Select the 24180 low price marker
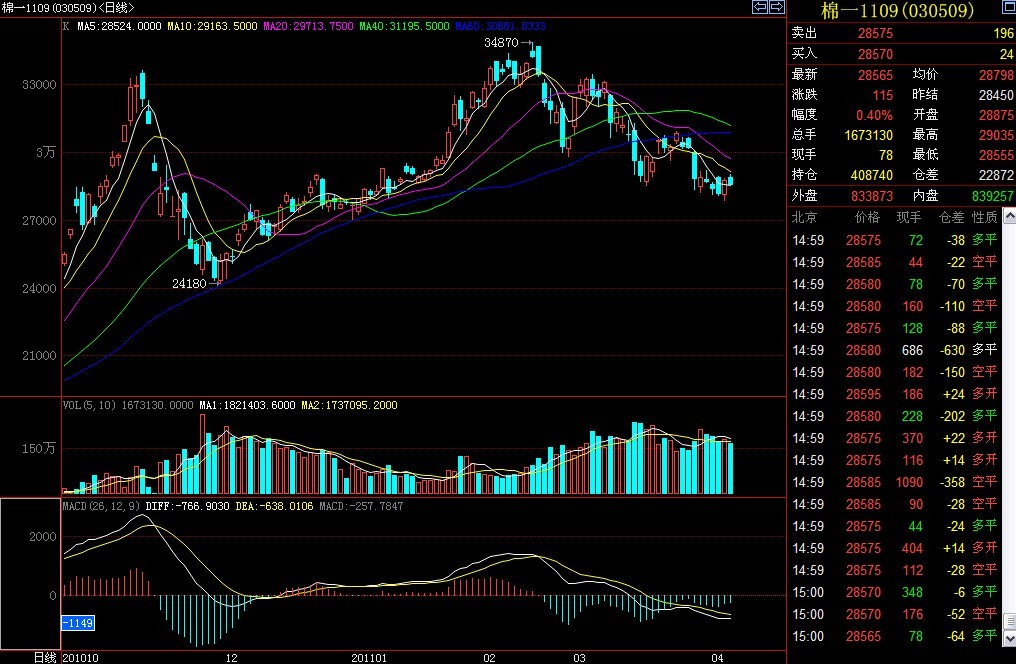Image resolution: width=1016 pixels, height=664 pixels. (189, 284)
